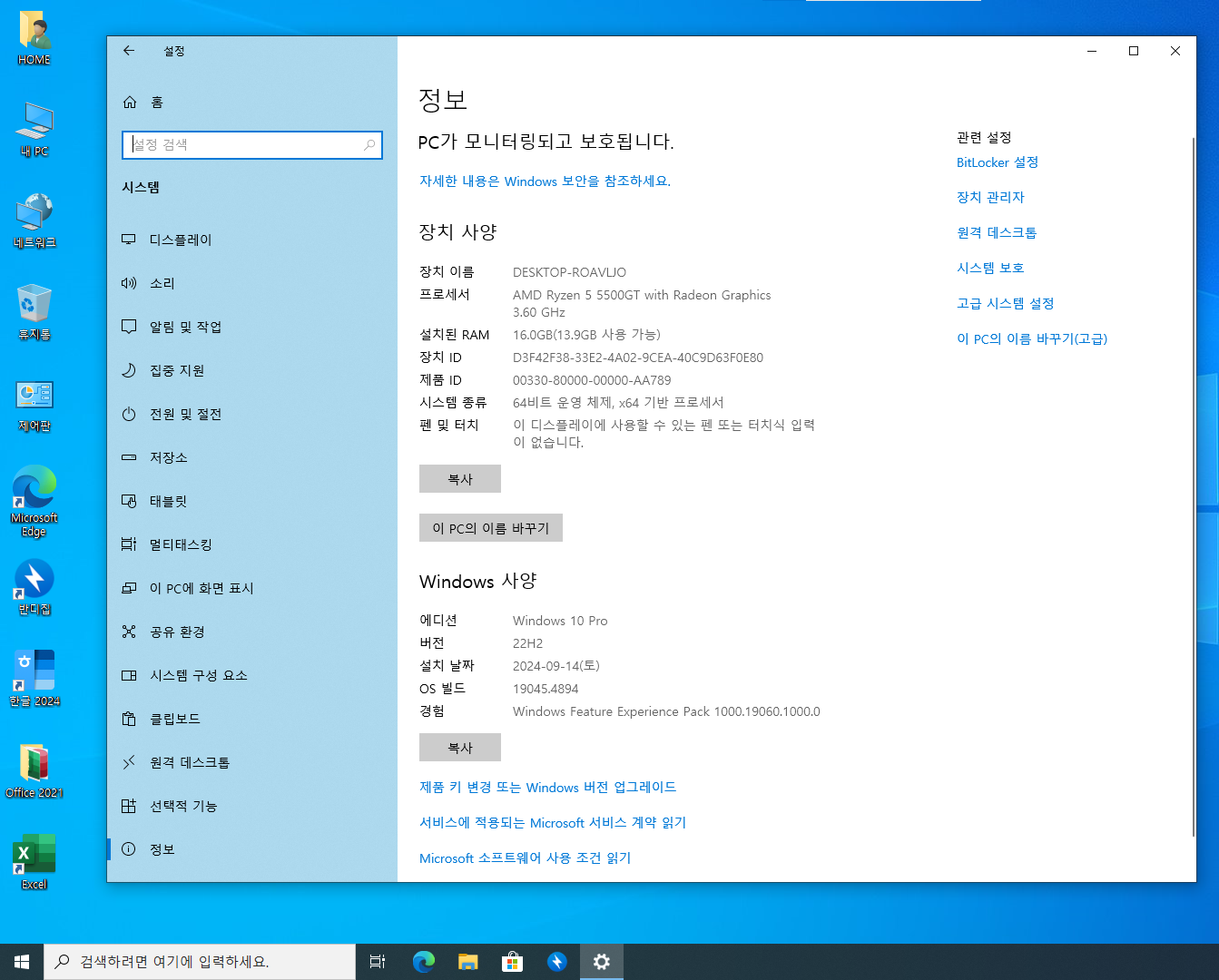Open the Windows Start button

tap(22, 962)
